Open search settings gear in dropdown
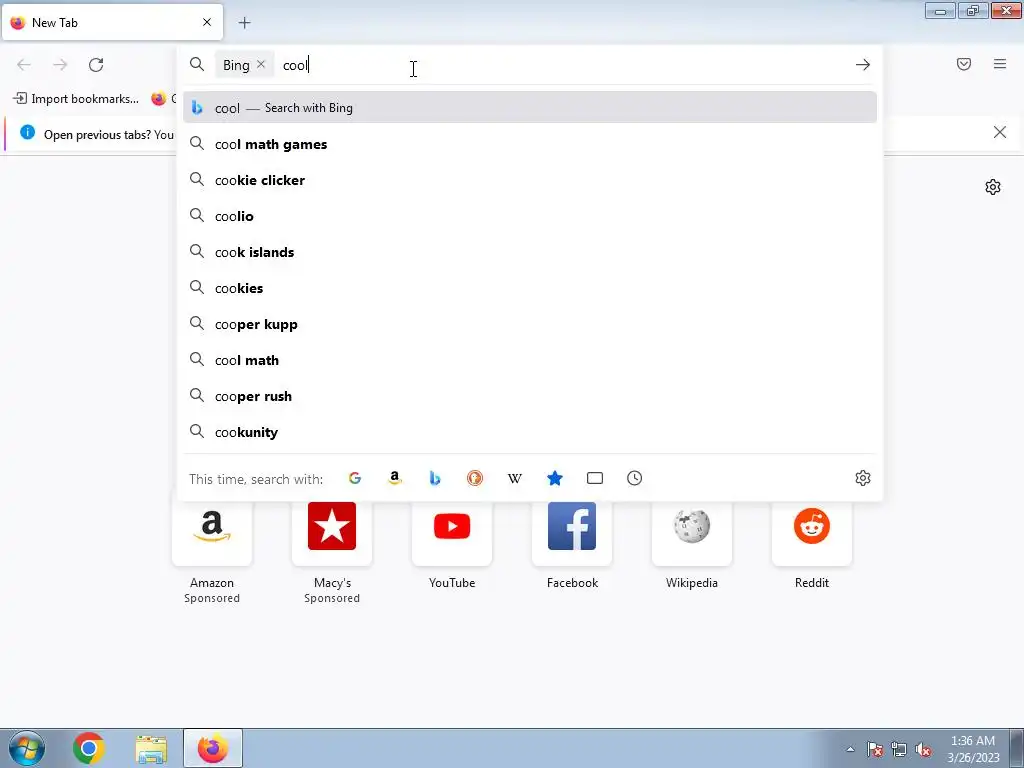The image size is (1024, 768). click(x=862, y=478)
